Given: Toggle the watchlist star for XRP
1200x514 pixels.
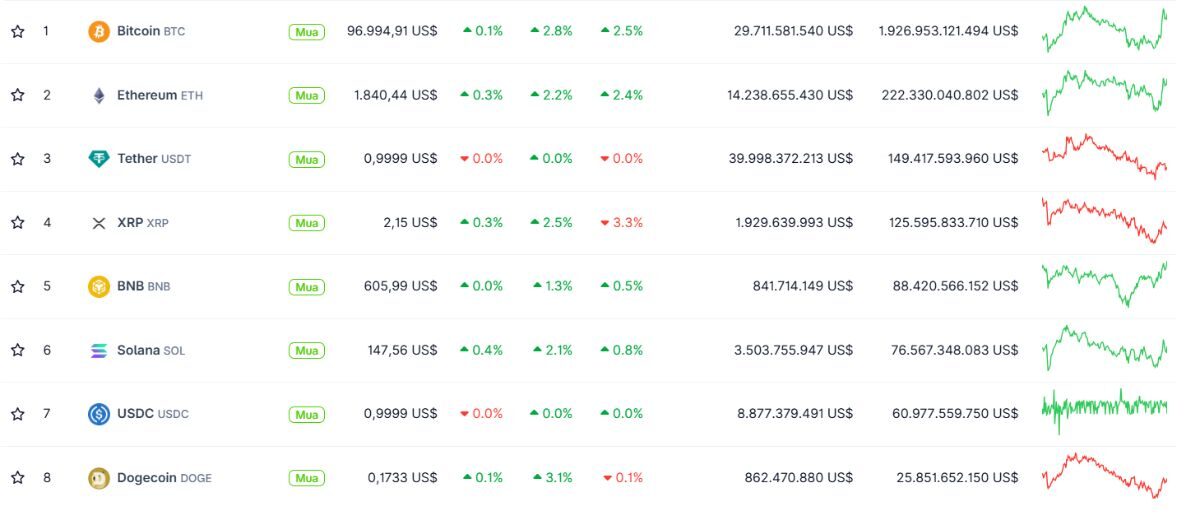Looking at the screenshot, I should (17, 222).
